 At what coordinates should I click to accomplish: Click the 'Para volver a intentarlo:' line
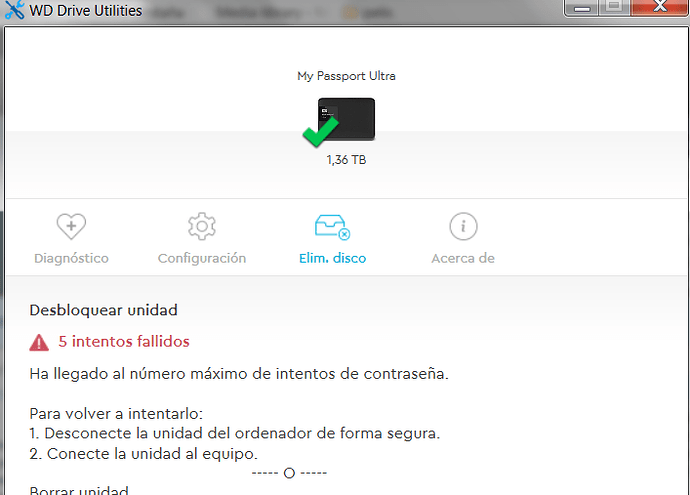coord(116,414)
